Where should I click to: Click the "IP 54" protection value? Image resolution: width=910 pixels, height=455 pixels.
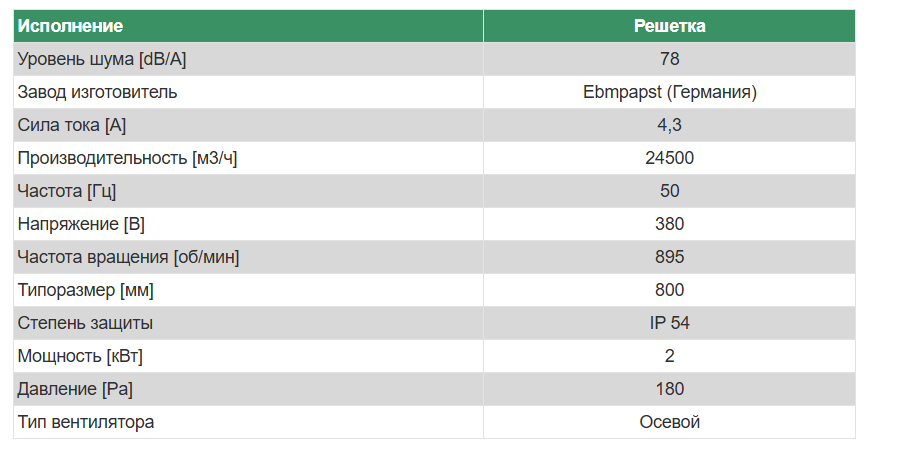(x=669, y=323)
